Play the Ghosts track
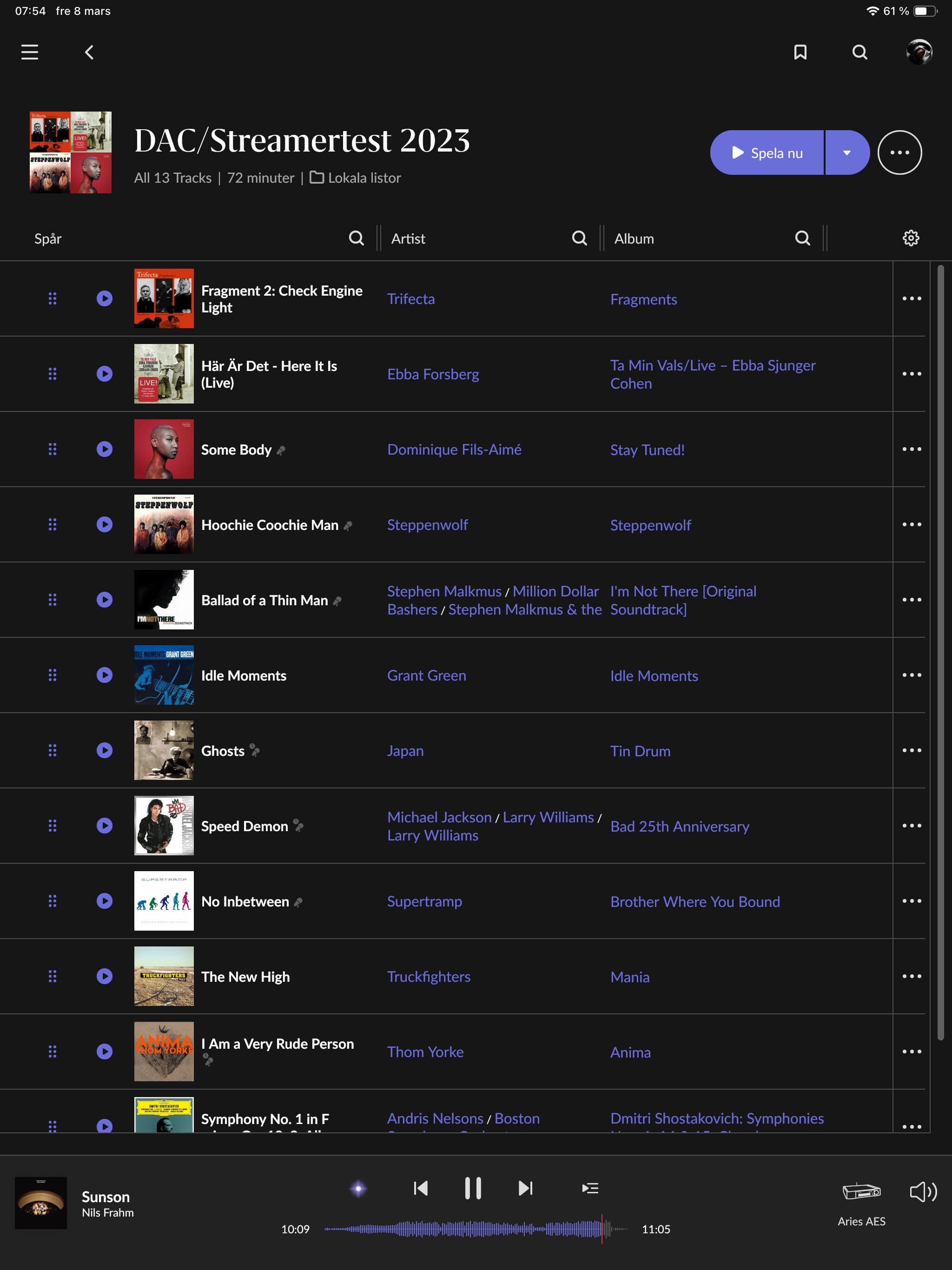 point(105,750)
